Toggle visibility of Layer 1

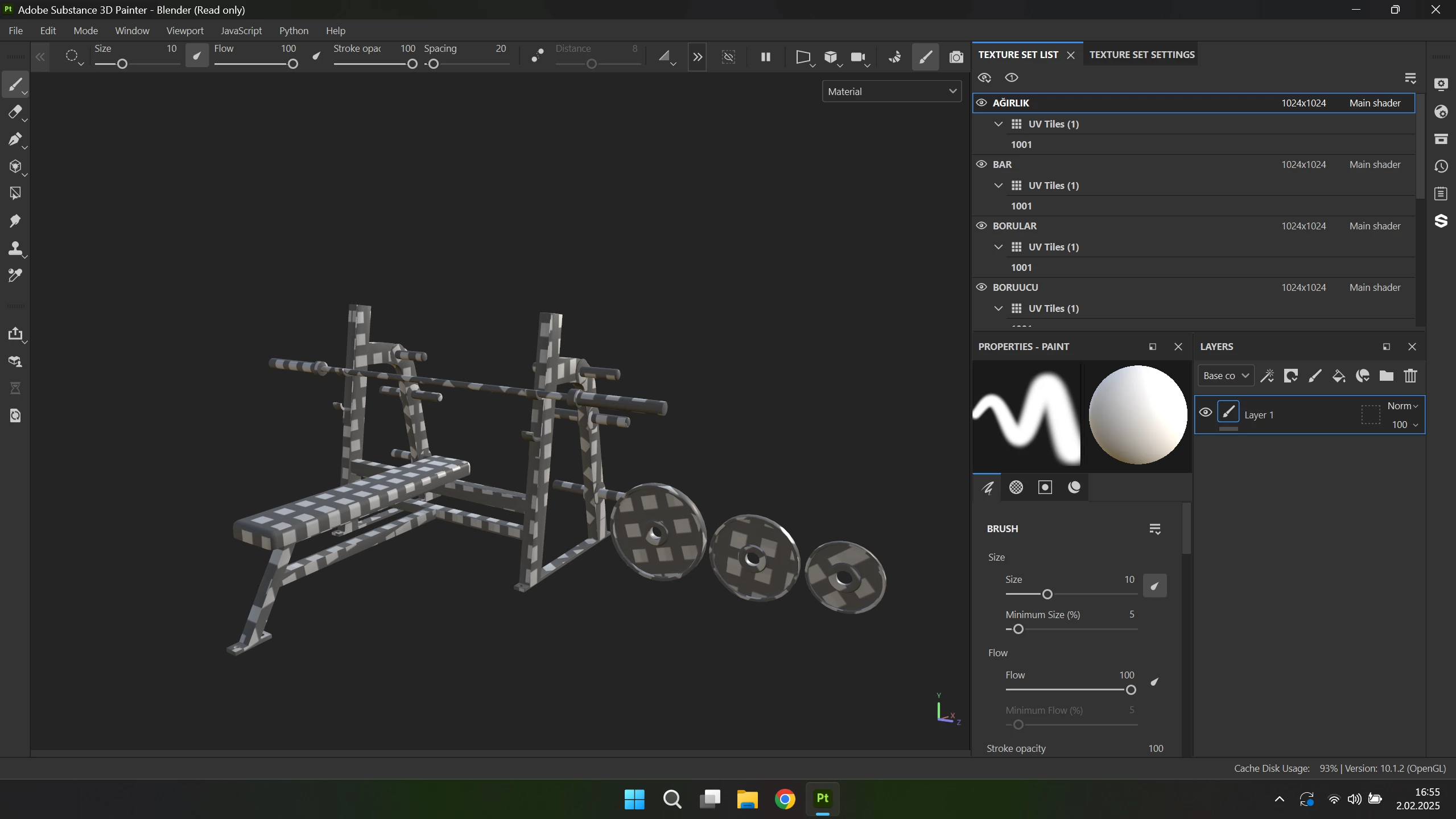click(x=1205, y=413)
